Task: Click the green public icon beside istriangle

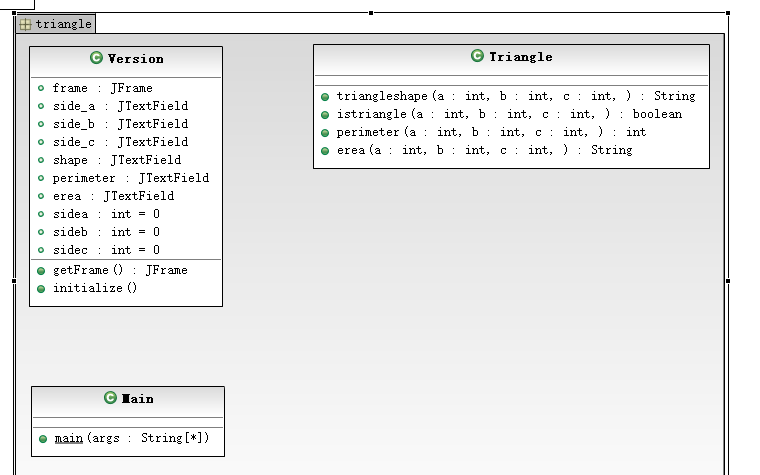Action: pyautogui.click(x=325, y=115)
